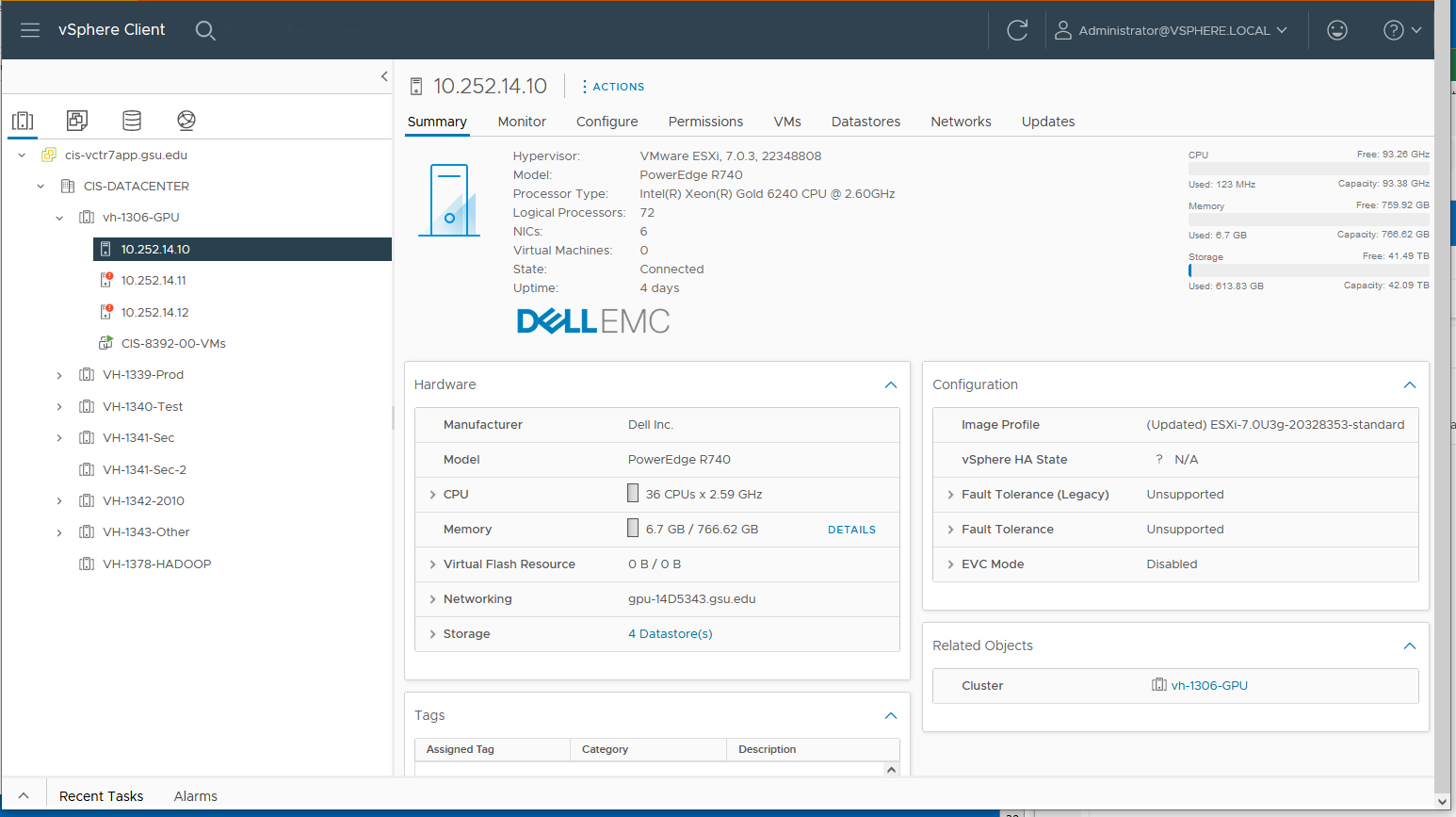Select the VH-1378-HADOOP cluster
Image resolution: width=1456 pixels, height=817 pixels.
pyautogui.click(x=156, y=564)
